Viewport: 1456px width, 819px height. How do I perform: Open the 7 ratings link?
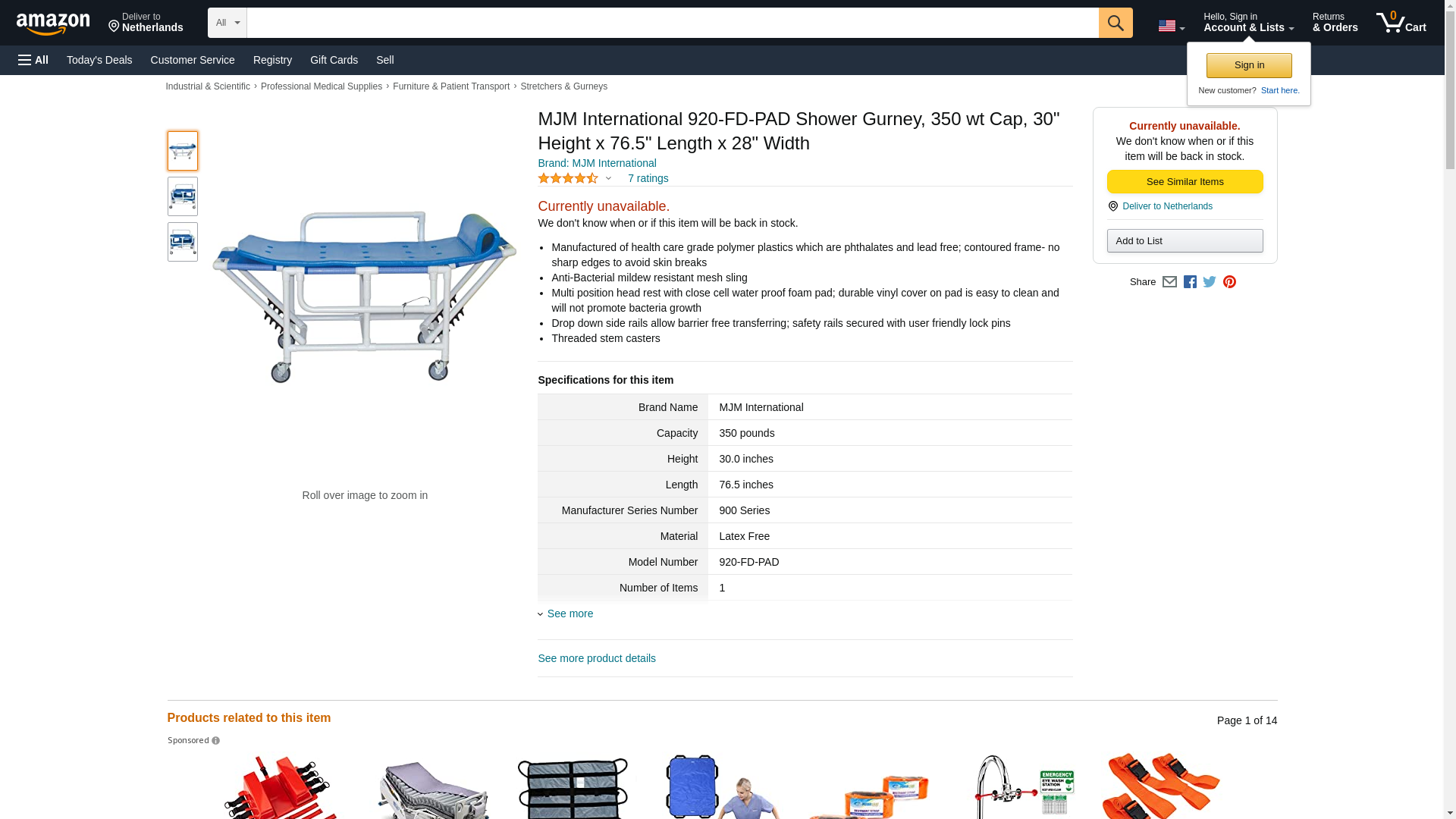click(648, 178)
